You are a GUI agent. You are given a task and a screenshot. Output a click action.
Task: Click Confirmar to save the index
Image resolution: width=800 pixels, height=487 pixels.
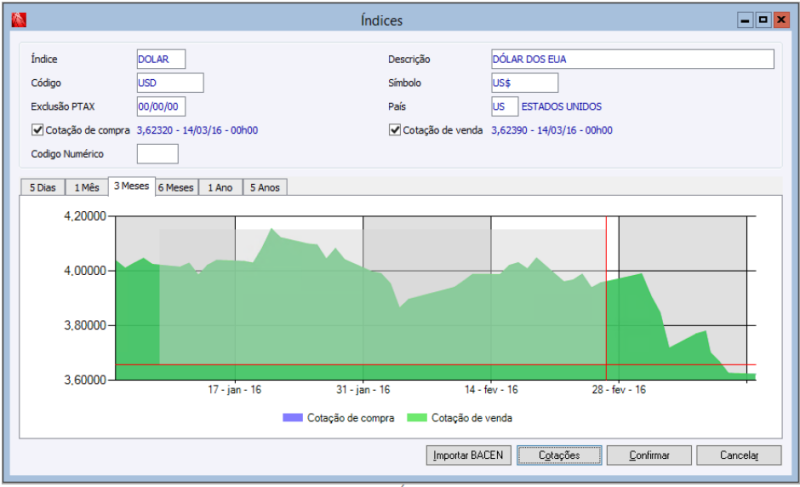[649, 455]
